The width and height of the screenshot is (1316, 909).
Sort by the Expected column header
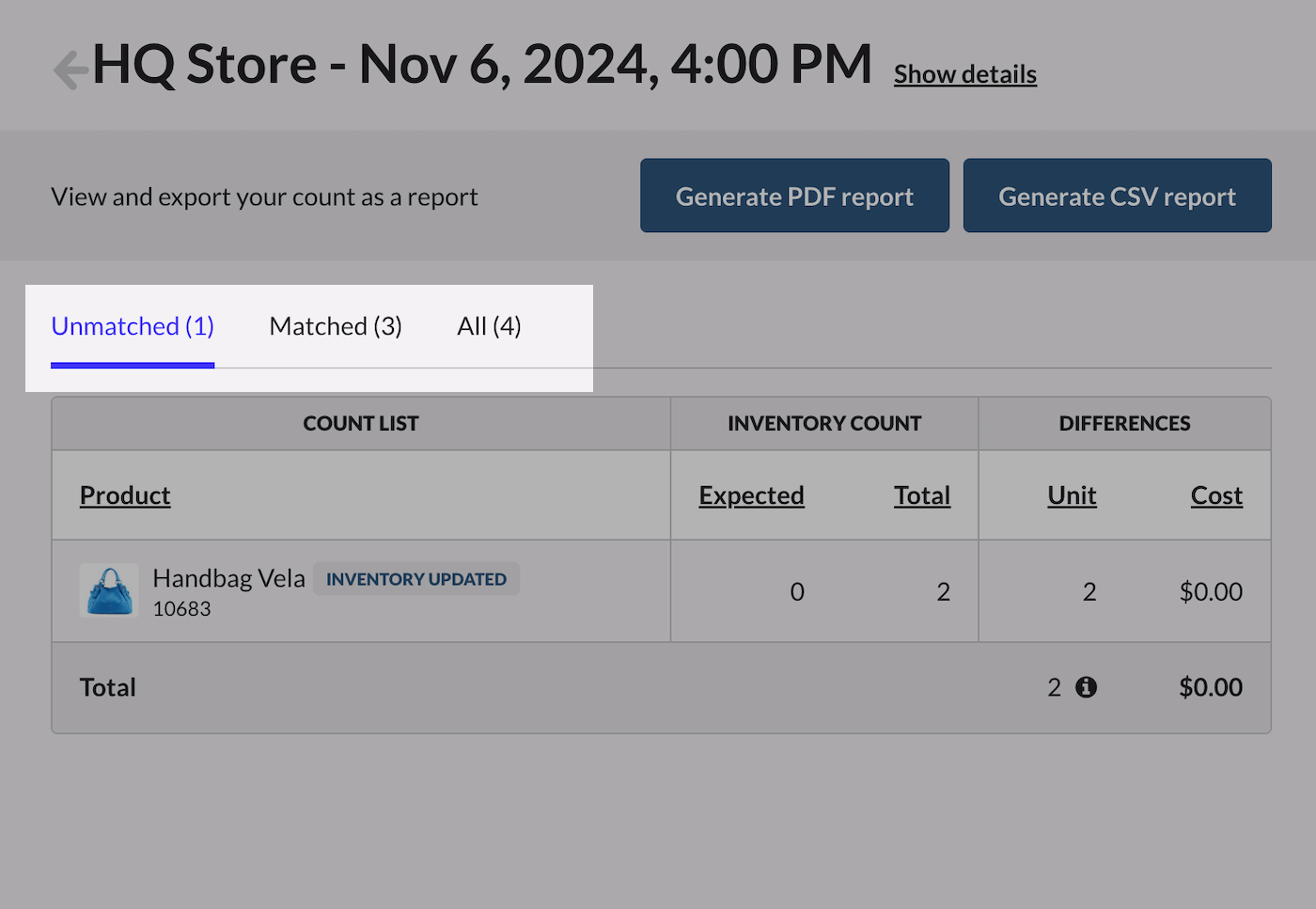coord(751,495)
